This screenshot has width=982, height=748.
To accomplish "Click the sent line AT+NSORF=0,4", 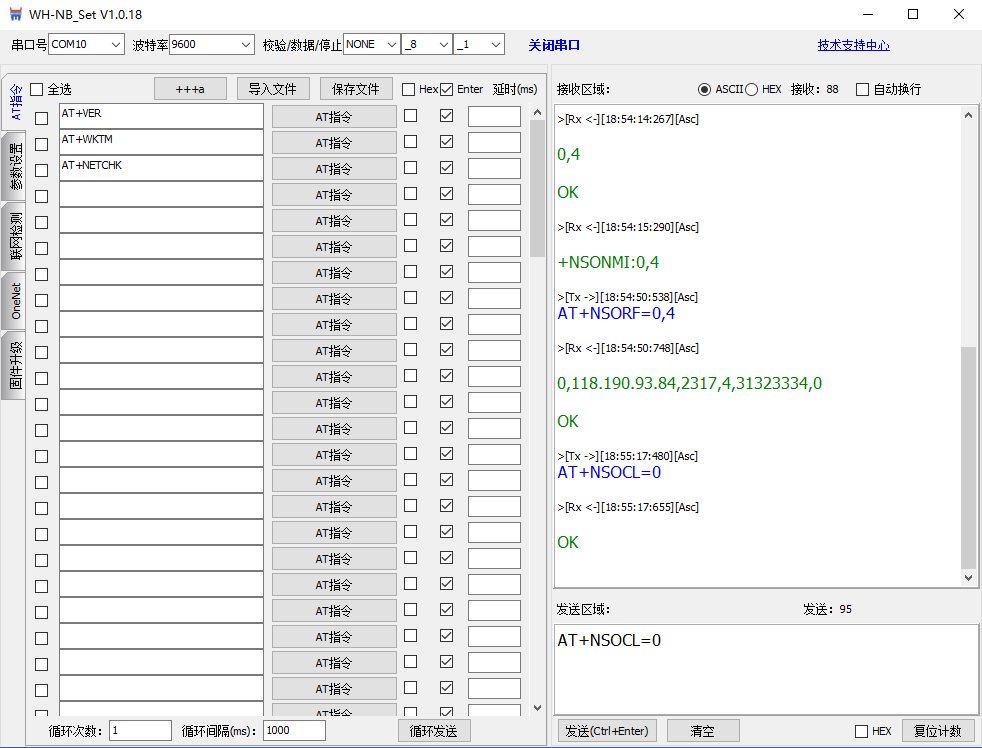I will click(x=616, y=313).
